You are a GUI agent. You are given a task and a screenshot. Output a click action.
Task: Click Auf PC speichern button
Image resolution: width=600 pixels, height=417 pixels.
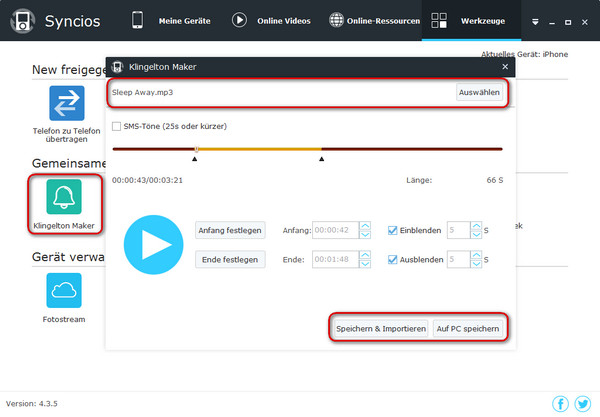468,329
